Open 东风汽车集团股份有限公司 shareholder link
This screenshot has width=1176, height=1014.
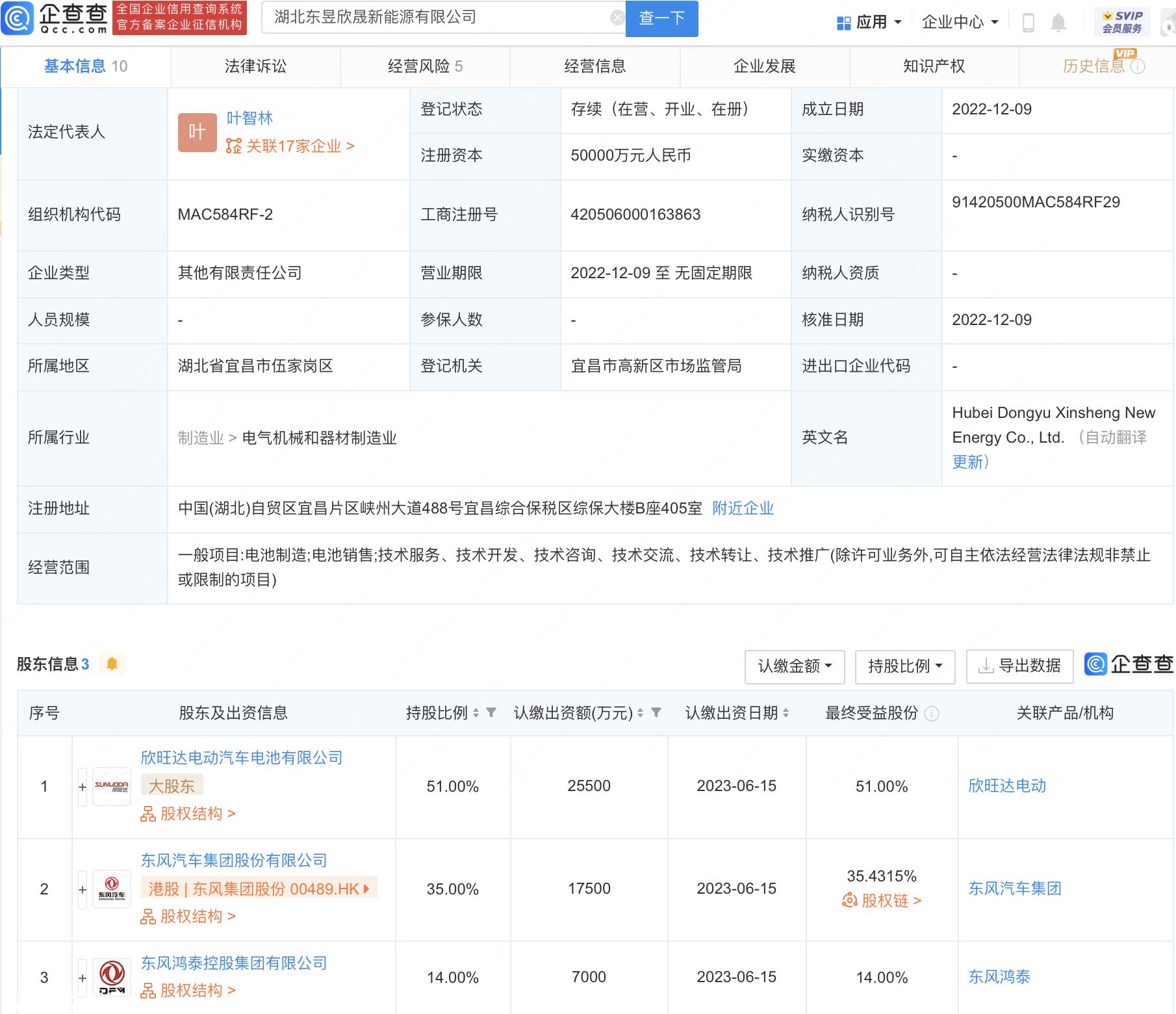(x=234, y=861)
